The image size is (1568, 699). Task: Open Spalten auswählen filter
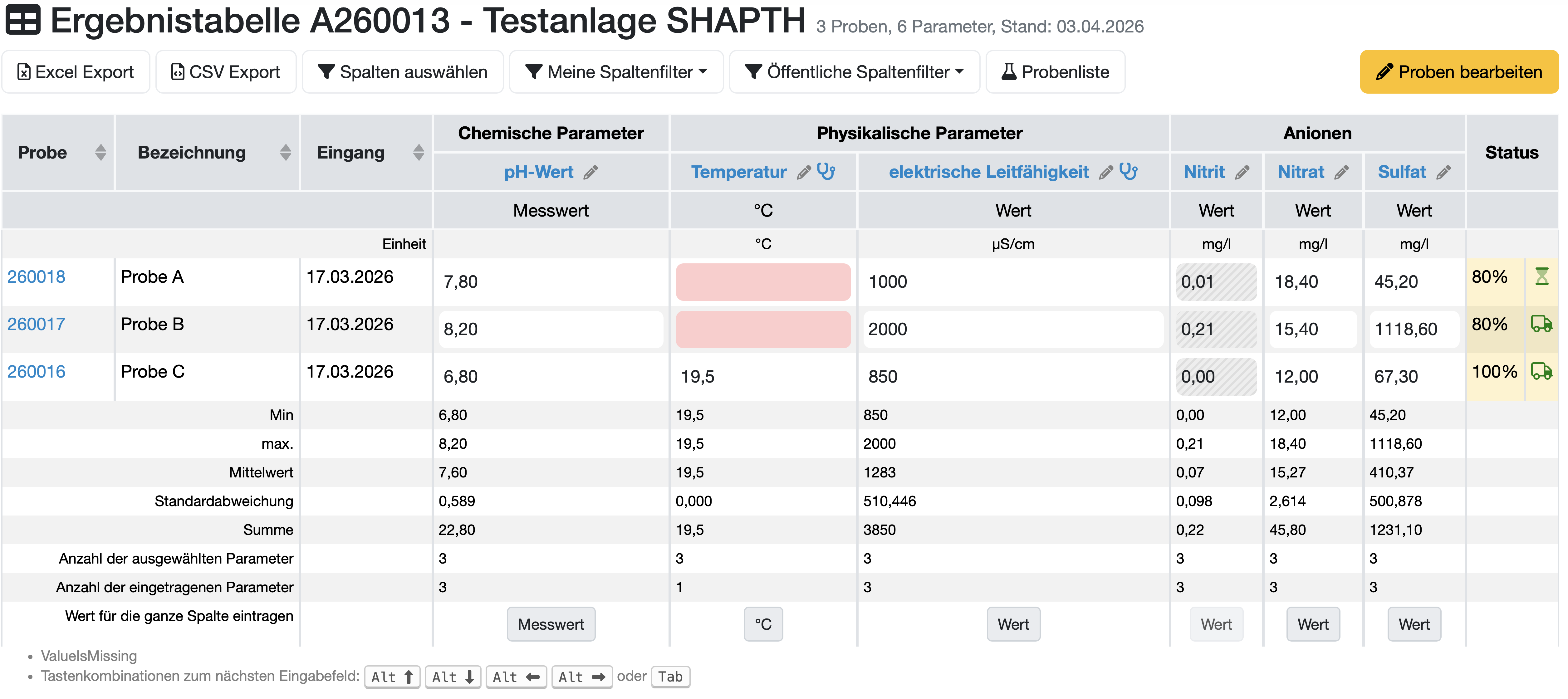[x=402, y=72]
